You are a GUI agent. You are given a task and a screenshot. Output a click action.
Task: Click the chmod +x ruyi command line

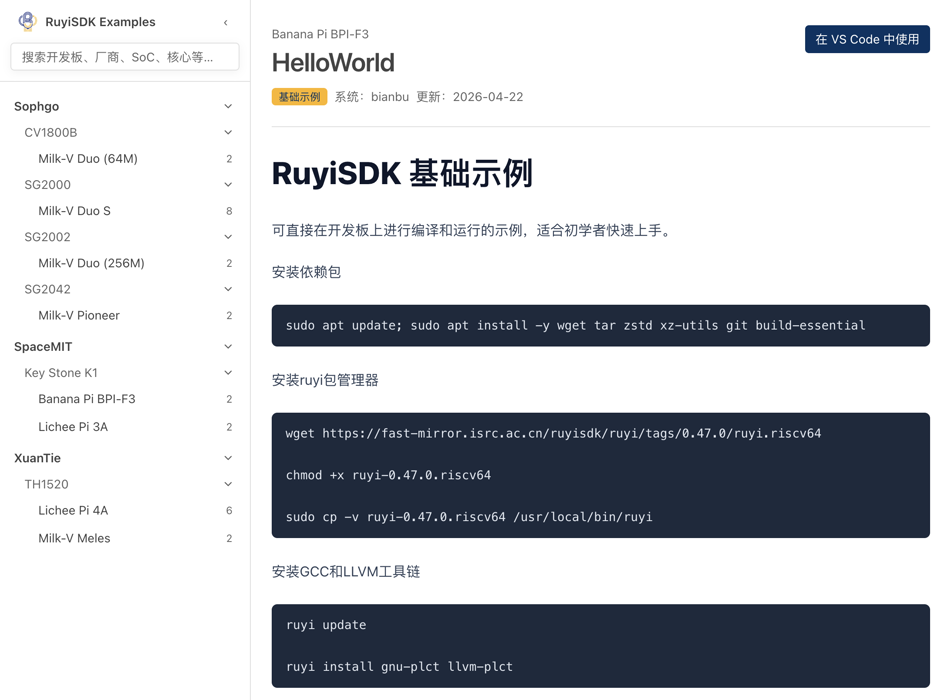388,475
